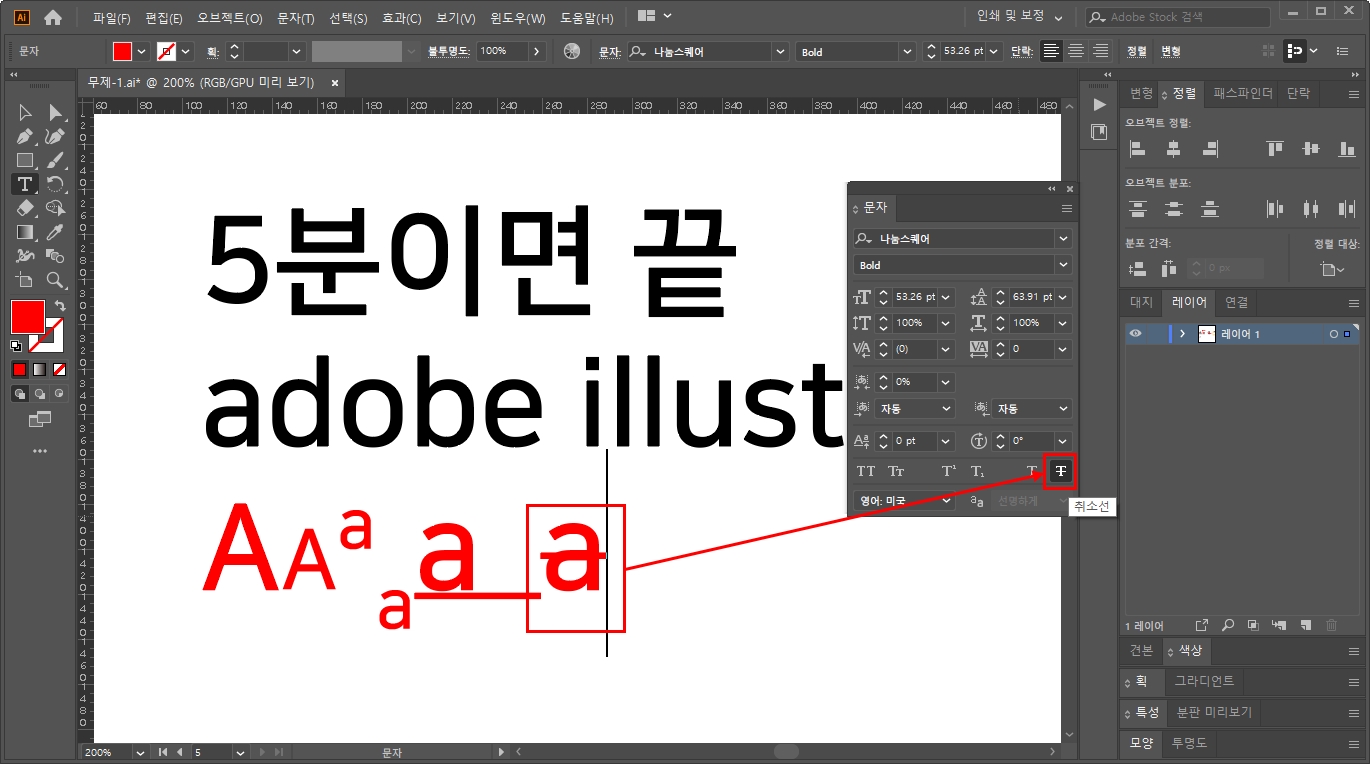Screen dimensions: 1370x764
Task: Click the fill swatch in control bar
Action: (x=122, y=51)
